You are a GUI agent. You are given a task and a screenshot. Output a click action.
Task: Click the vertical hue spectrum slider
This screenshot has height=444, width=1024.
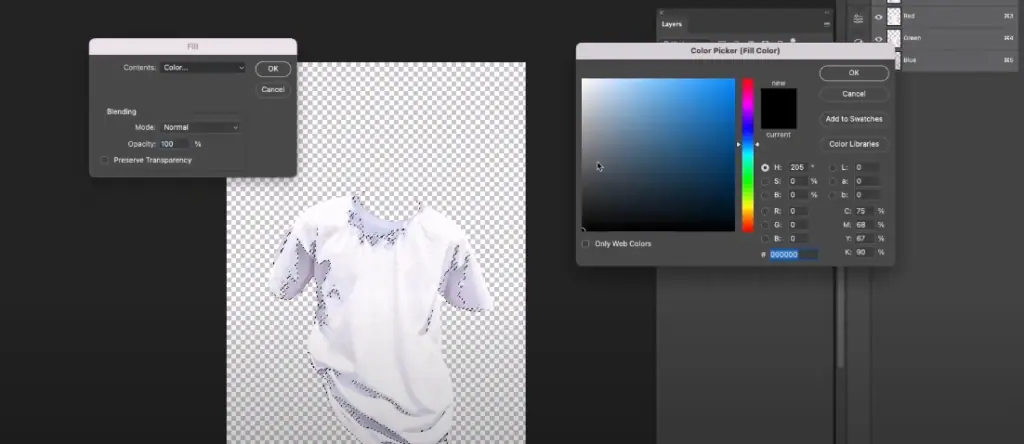pyautogui.click(x=747, y=154)
